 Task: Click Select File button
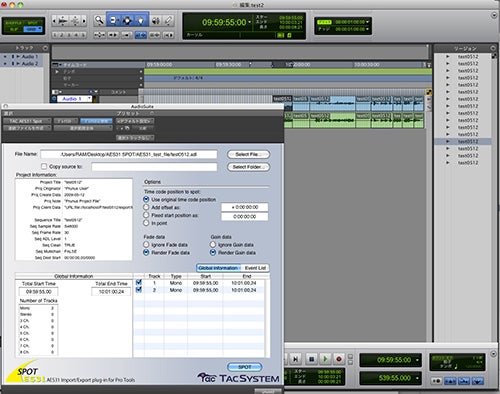(249, 154)
